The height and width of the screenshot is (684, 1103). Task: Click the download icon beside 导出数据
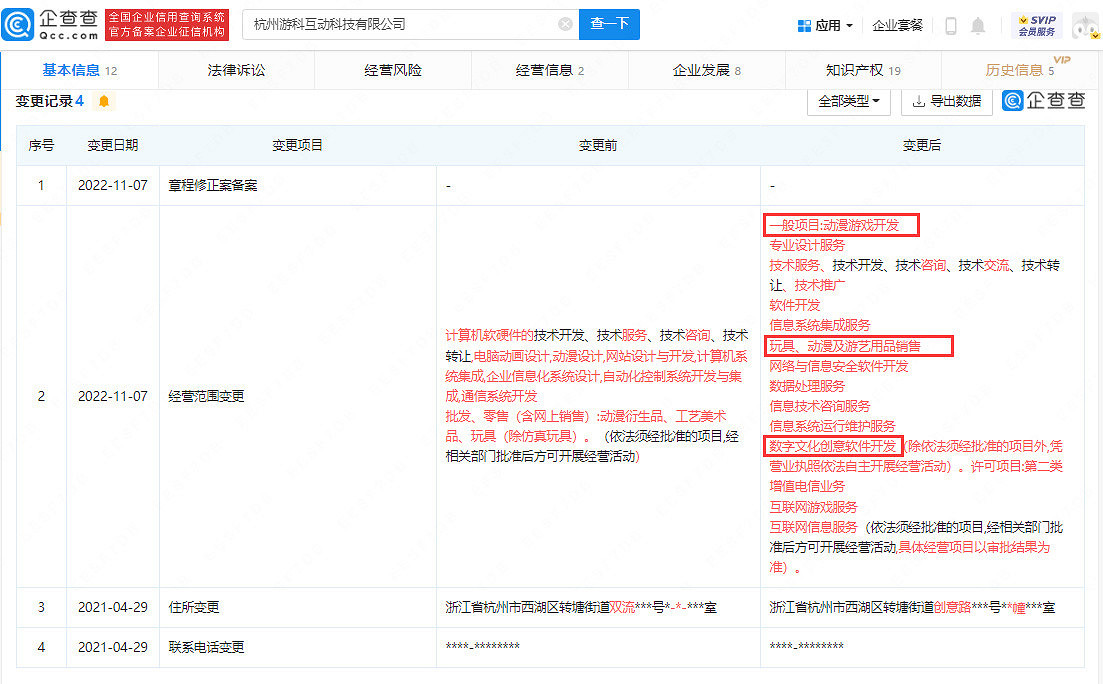pyautogui.click(x=920, y=101)
